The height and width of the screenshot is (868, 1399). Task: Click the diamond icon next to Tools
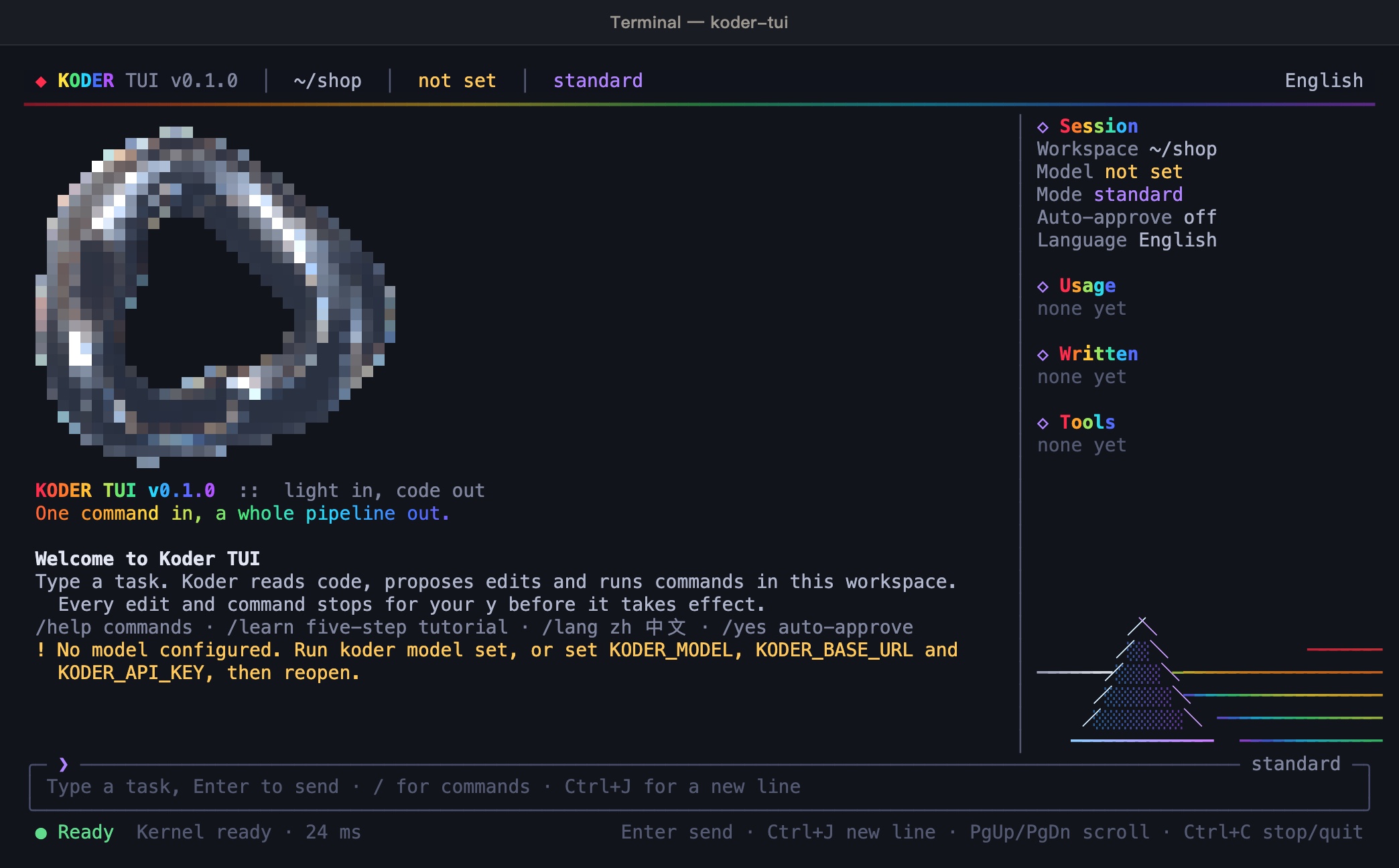[x=1043, y=423]
